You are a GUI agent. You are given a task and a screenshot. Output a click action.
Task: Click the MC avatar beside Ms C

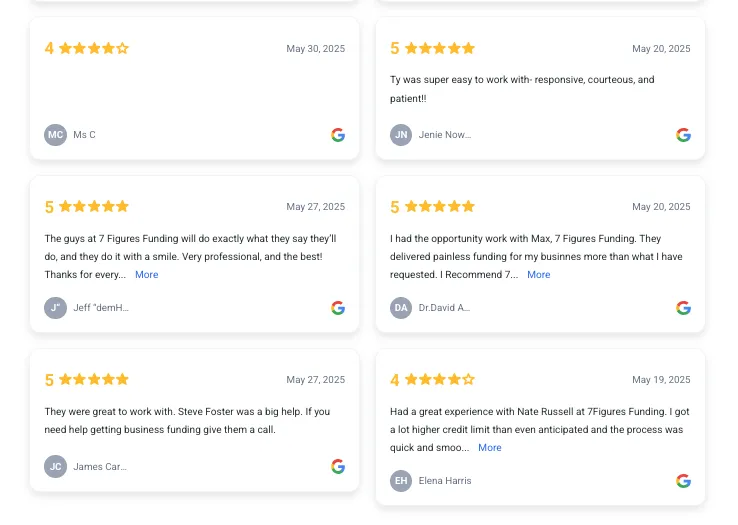(x=56, y=135)
